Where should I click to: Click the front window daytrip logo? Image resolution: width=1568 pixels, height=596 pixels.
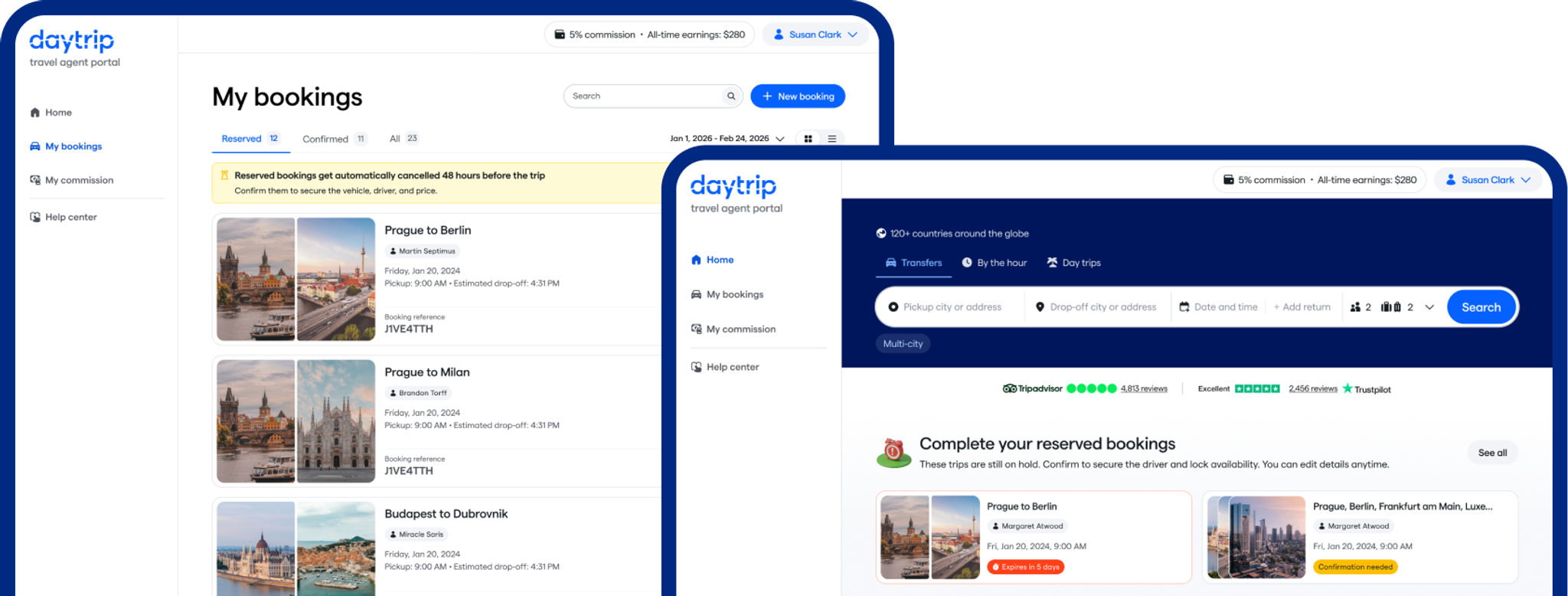click(733, 186)
